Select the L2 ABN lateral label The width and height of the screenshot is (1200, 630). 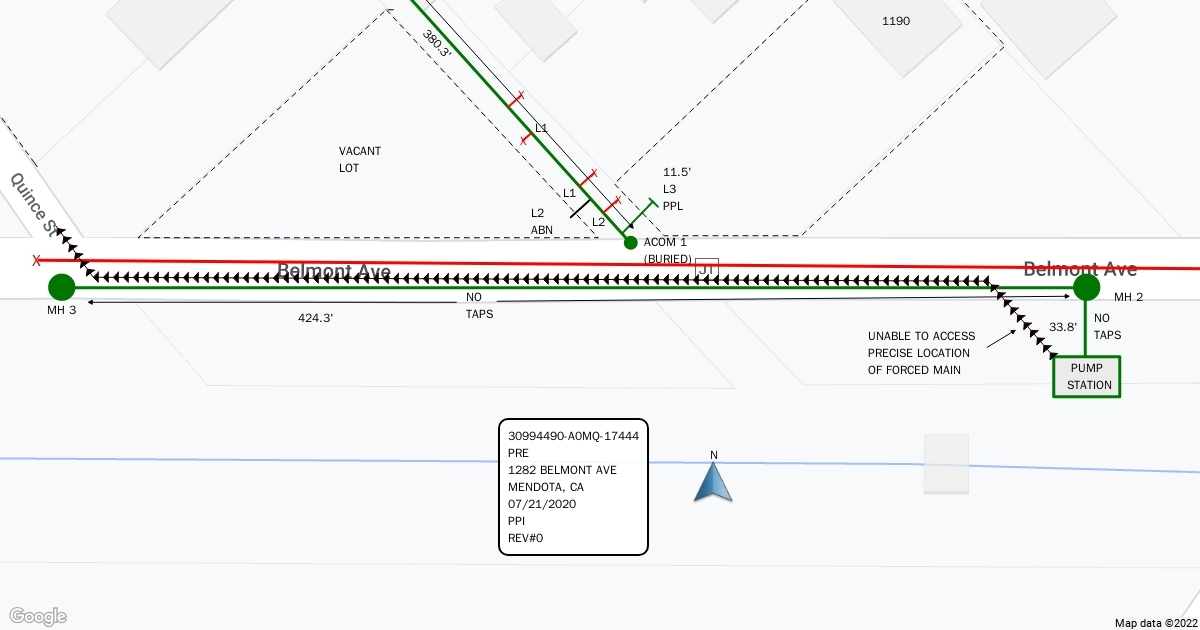coord(541,221)
